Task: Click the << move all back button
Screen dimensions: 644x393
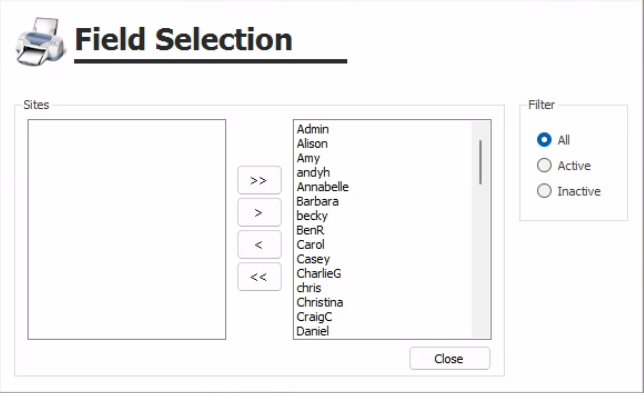Action: 259,277
